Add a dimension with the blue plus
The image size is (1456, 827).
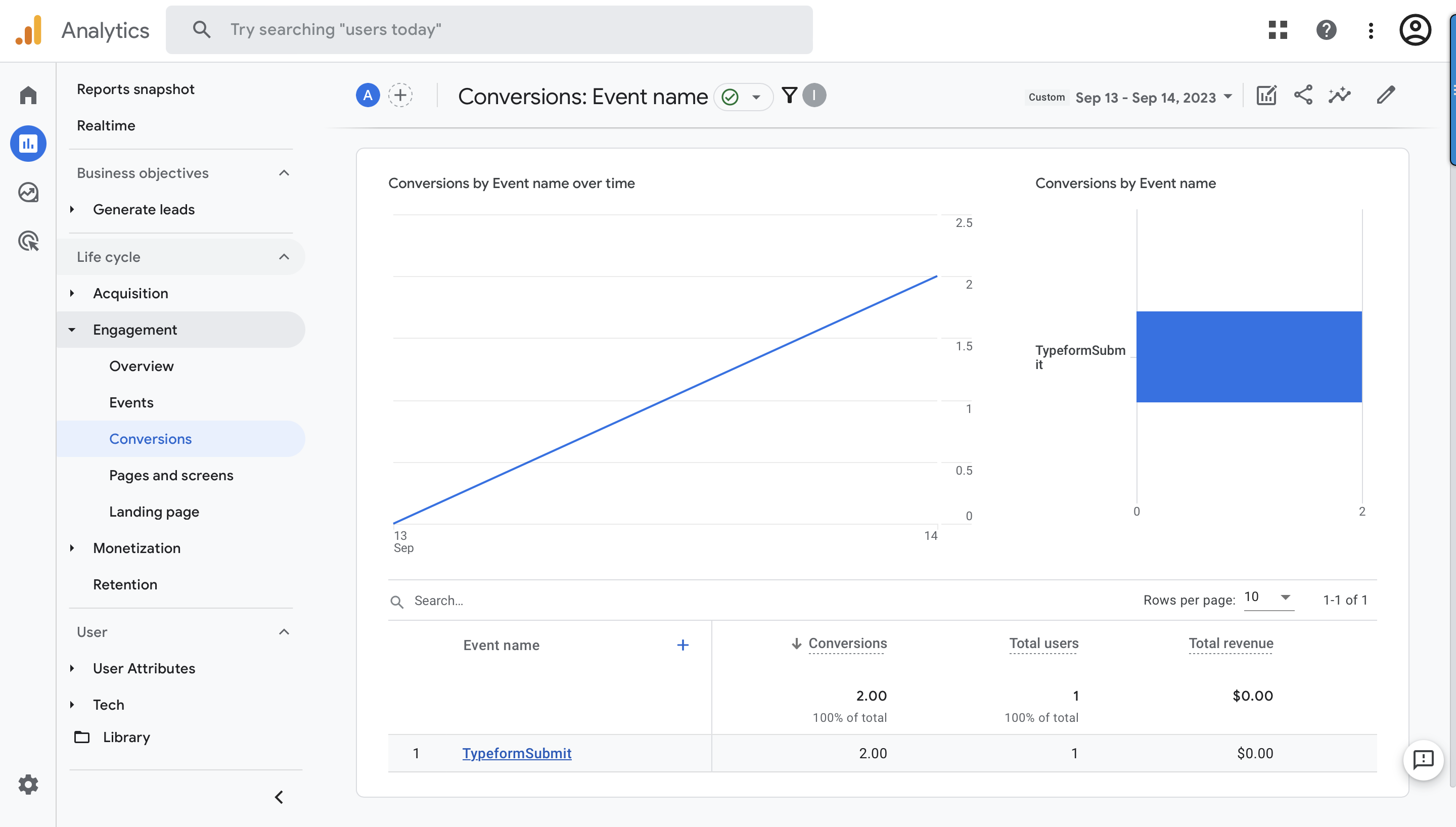point(682,645)
